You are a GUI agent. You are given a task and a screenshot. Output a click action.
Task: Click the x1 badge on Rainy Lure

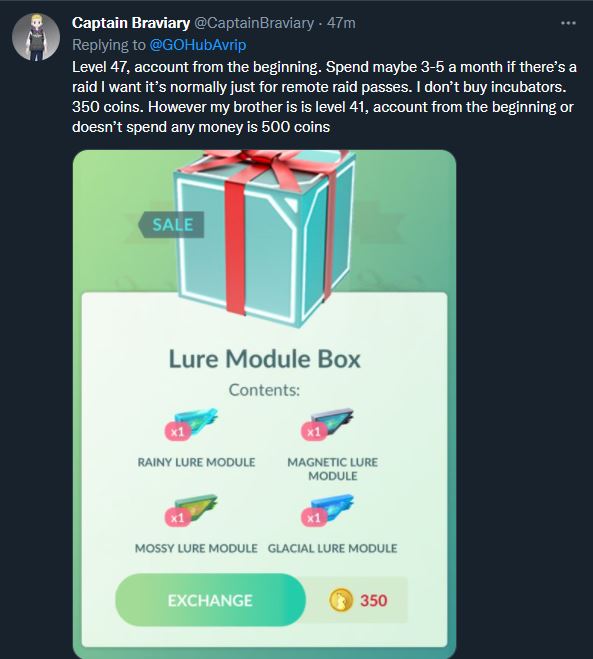177,432
